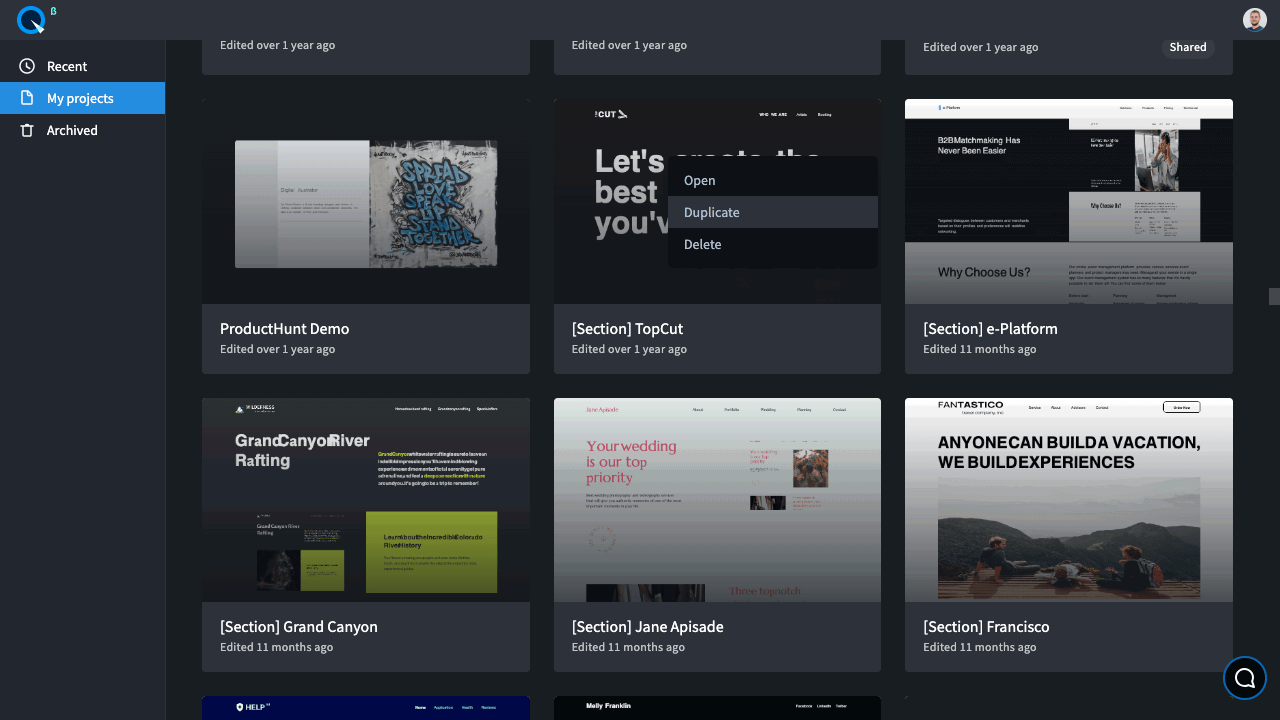Screen dimensions: 1280x720
Task: Open the [Section] Grand Canyon thumbnail
Action: 366,500
